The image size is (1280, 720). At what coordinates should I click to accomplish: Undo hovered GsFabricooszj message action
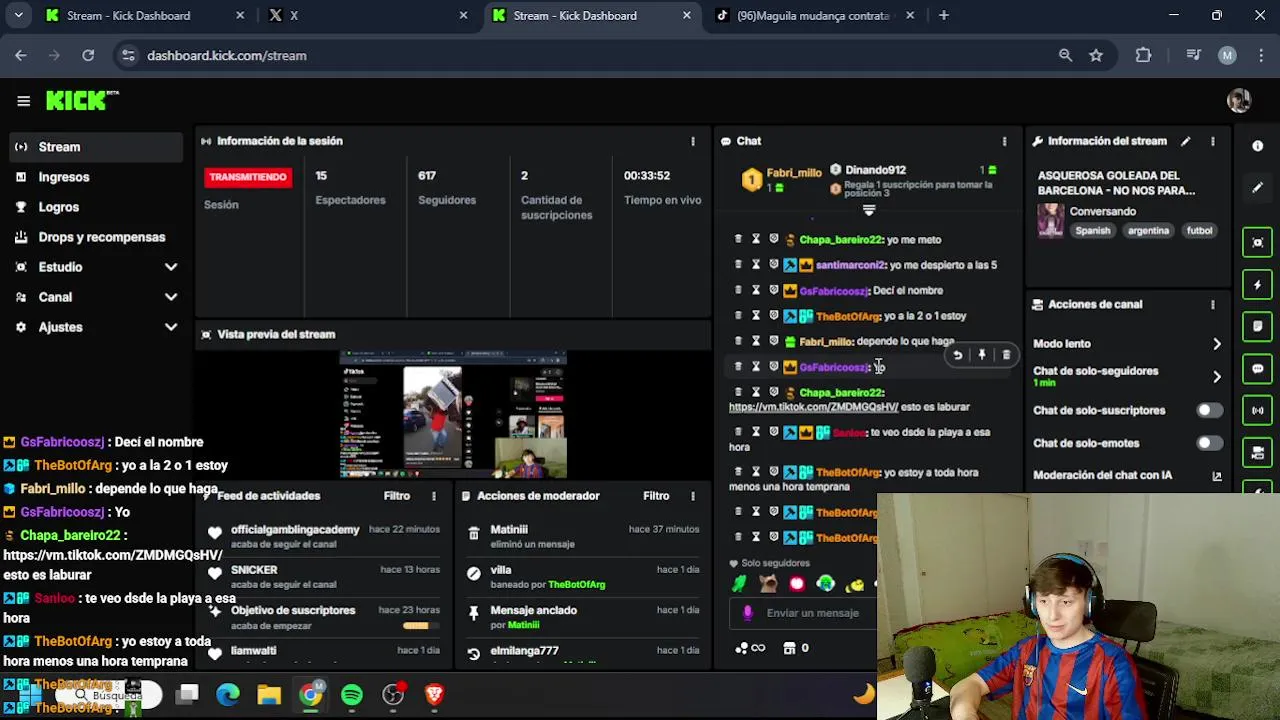coord(958,355)
